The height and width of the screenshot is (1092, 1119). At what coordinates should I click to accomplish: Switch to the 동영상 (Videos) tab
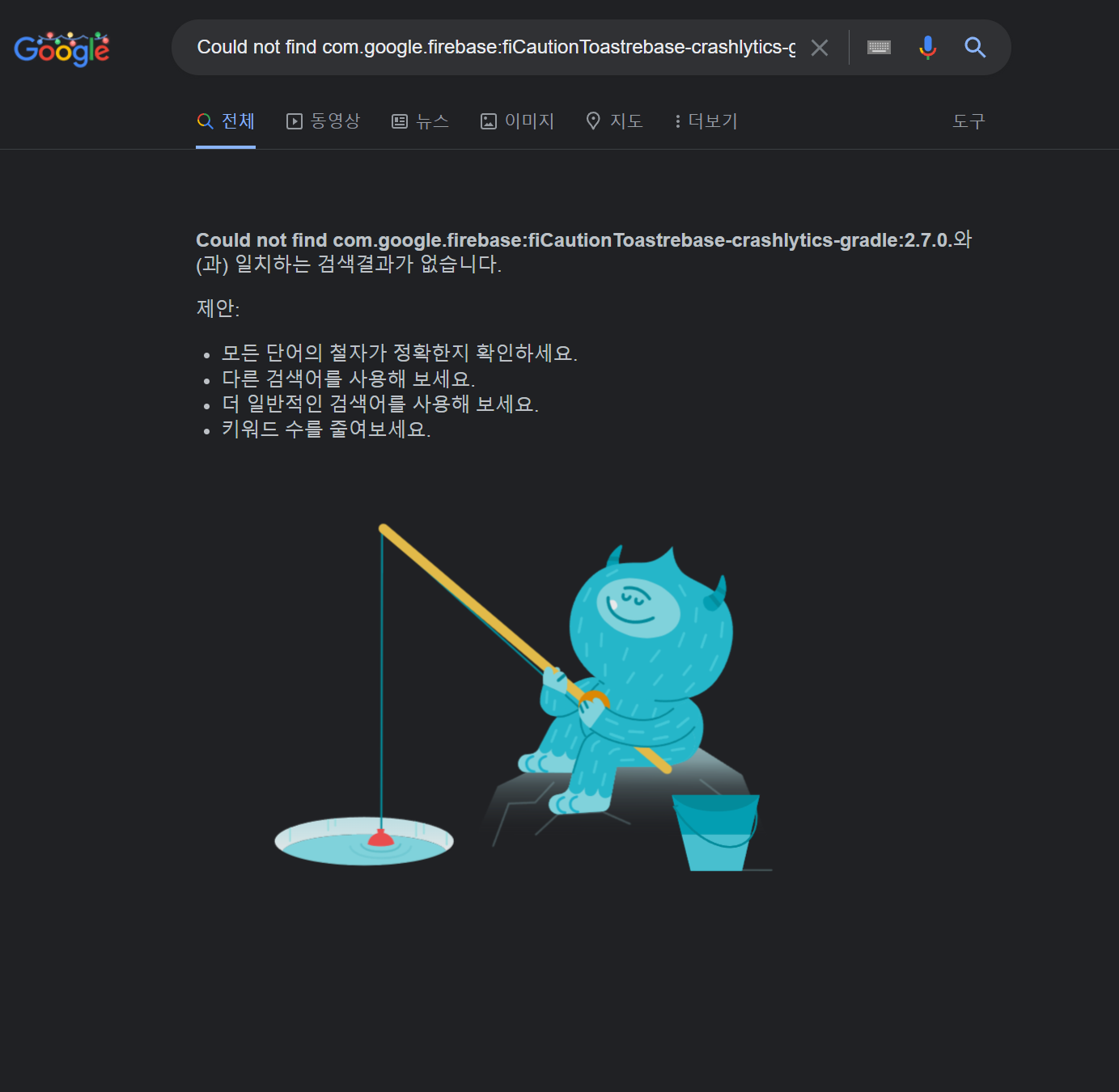(323, 121)
